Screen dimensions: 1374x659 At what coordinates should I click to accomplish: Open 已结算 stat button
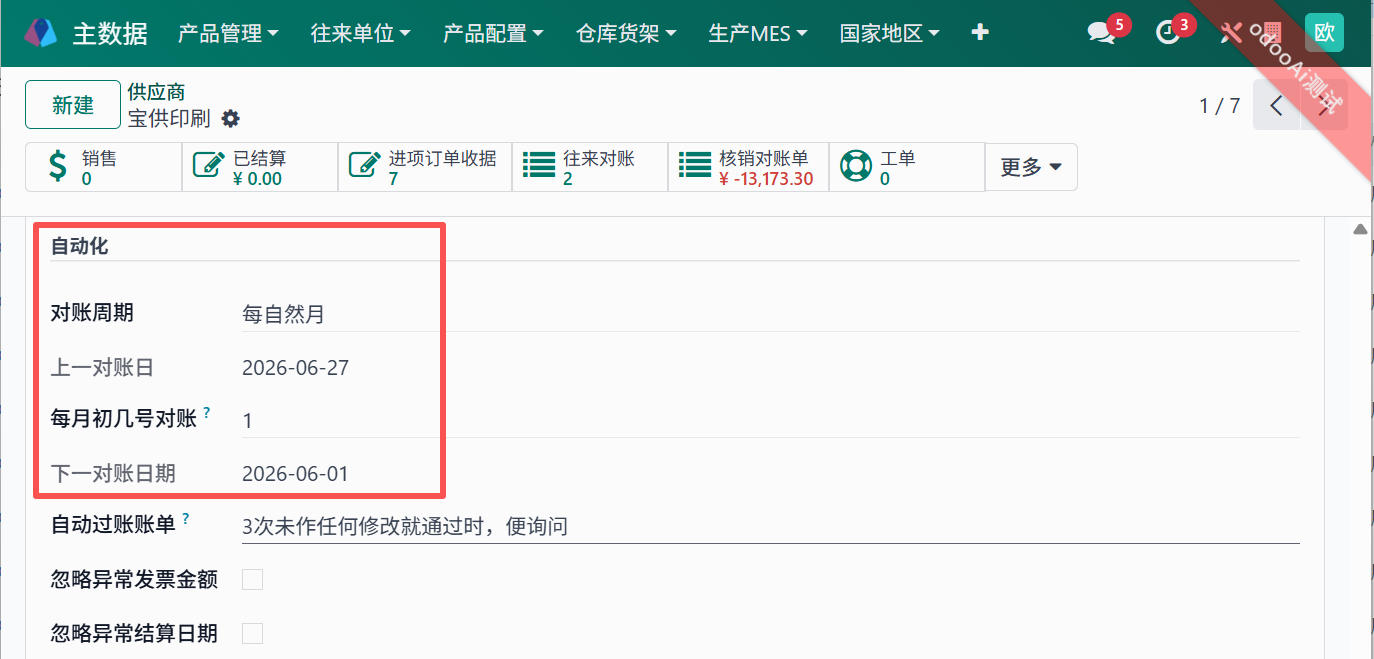pyautogui.click(x=260, y=167)
